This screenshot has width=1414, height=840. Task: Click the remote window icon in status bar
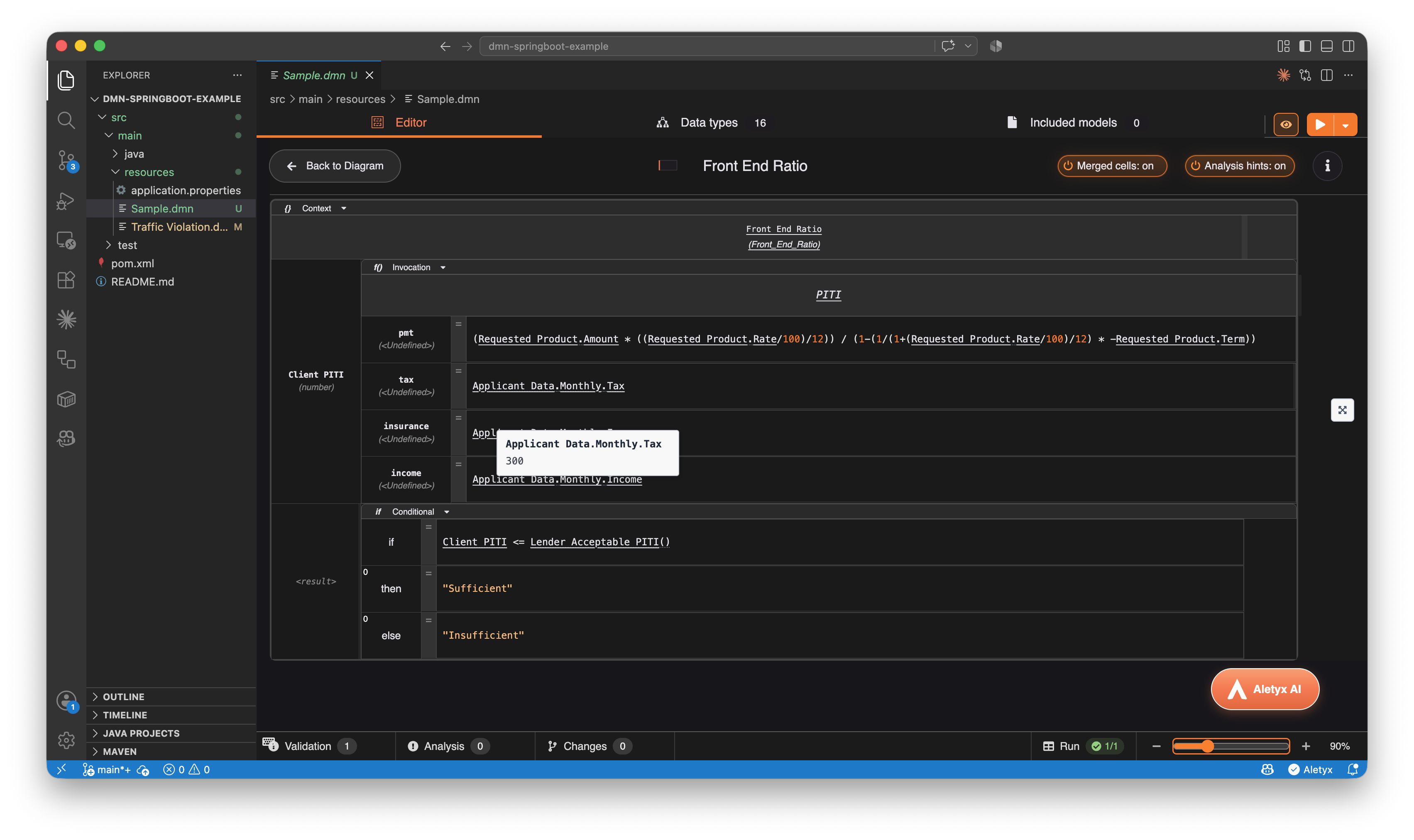tap(62, 769)
